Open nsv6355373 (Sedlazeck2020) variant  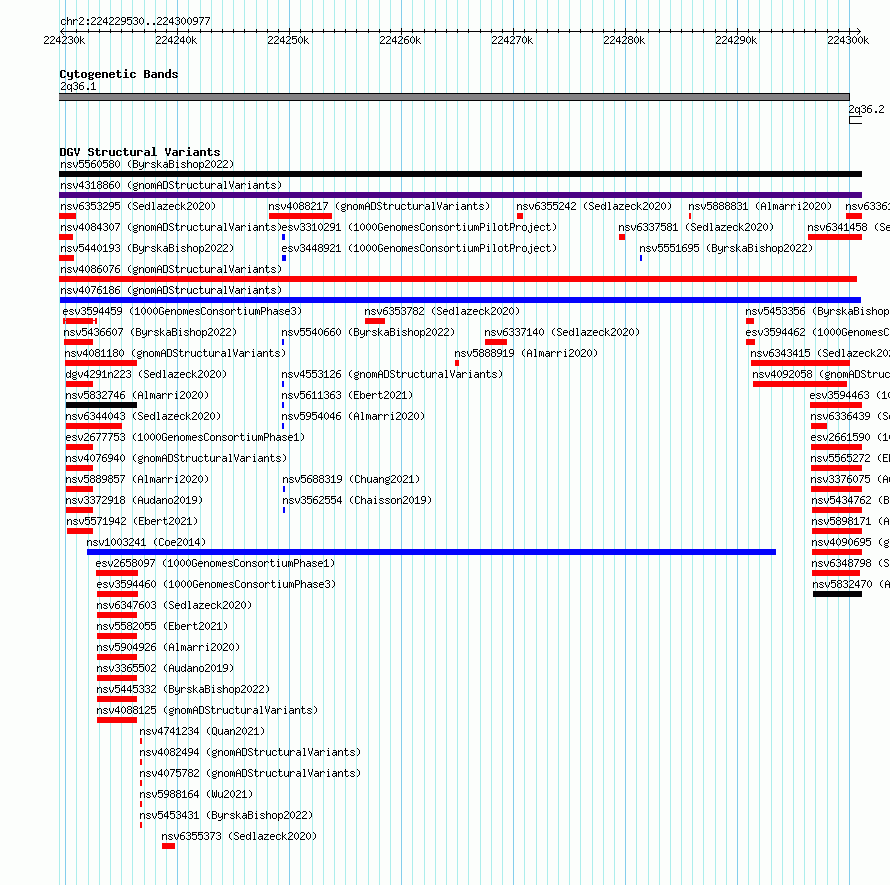point(239,836)
